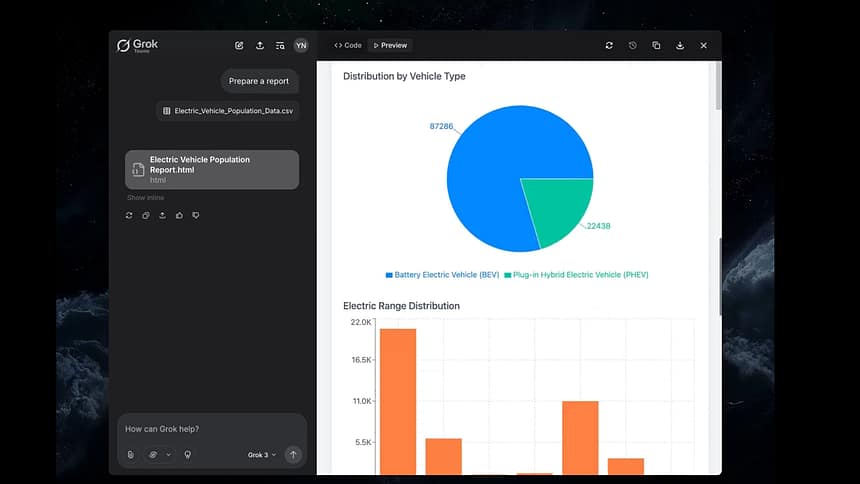
Task: Click the Show inline link
Action: (x=145, y=198)
